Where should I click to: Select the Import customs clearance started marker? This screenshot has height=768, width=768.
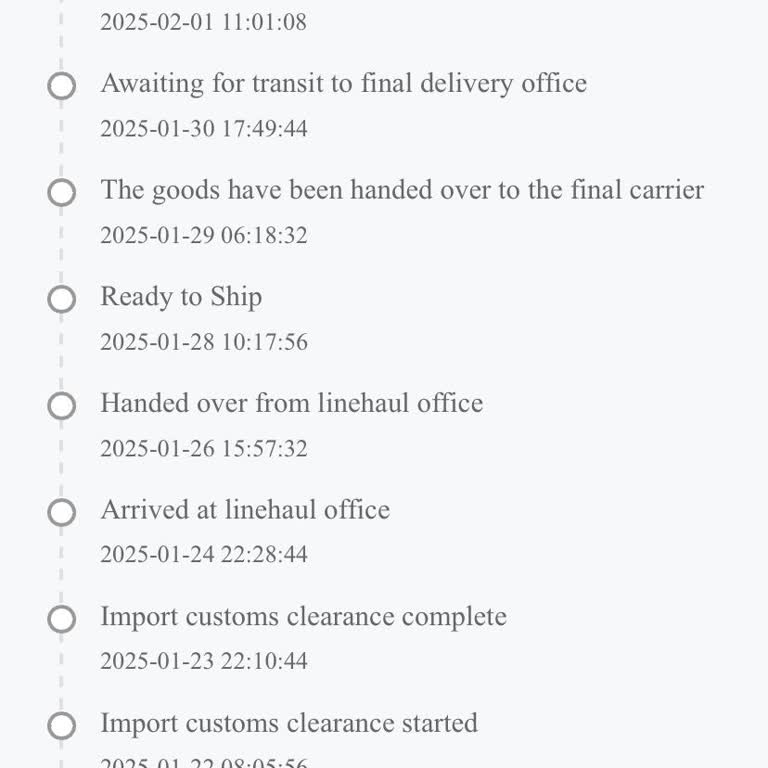(x=62, y=726)
